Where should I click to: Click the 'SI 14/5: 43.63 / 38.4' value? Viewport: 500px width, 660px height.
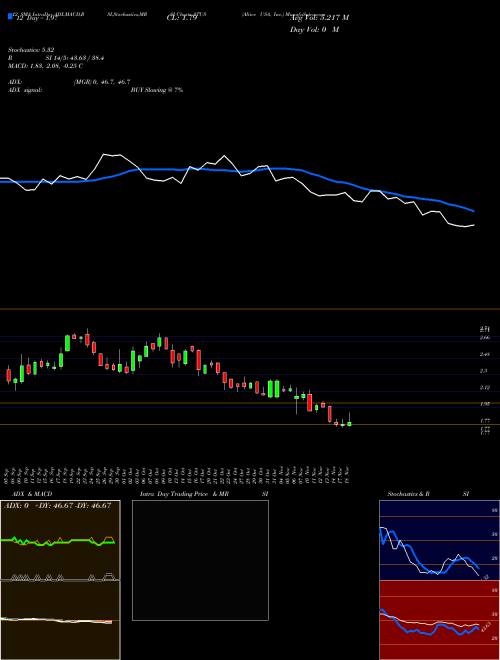point(75,58)
